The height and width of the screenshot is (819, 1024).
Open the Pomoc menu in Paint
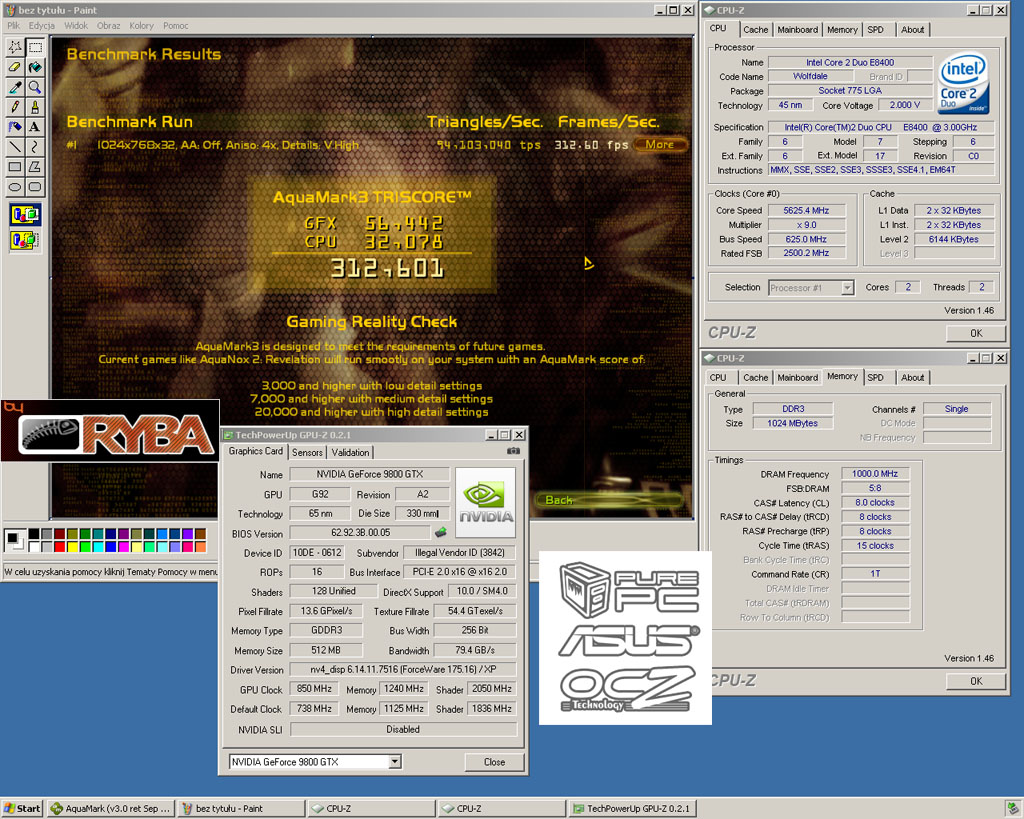[176, 25]
